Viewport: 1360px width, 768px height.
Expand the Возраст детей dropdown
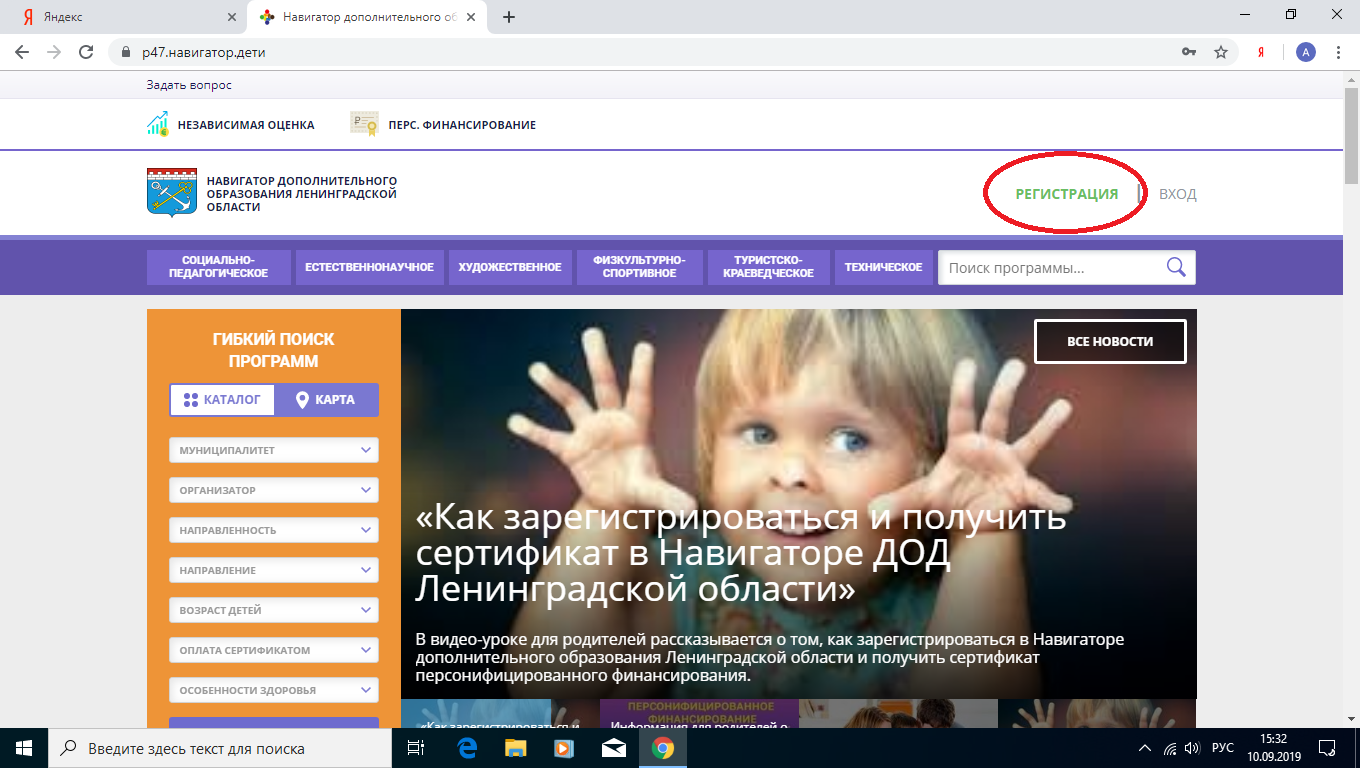coord(274,610)
